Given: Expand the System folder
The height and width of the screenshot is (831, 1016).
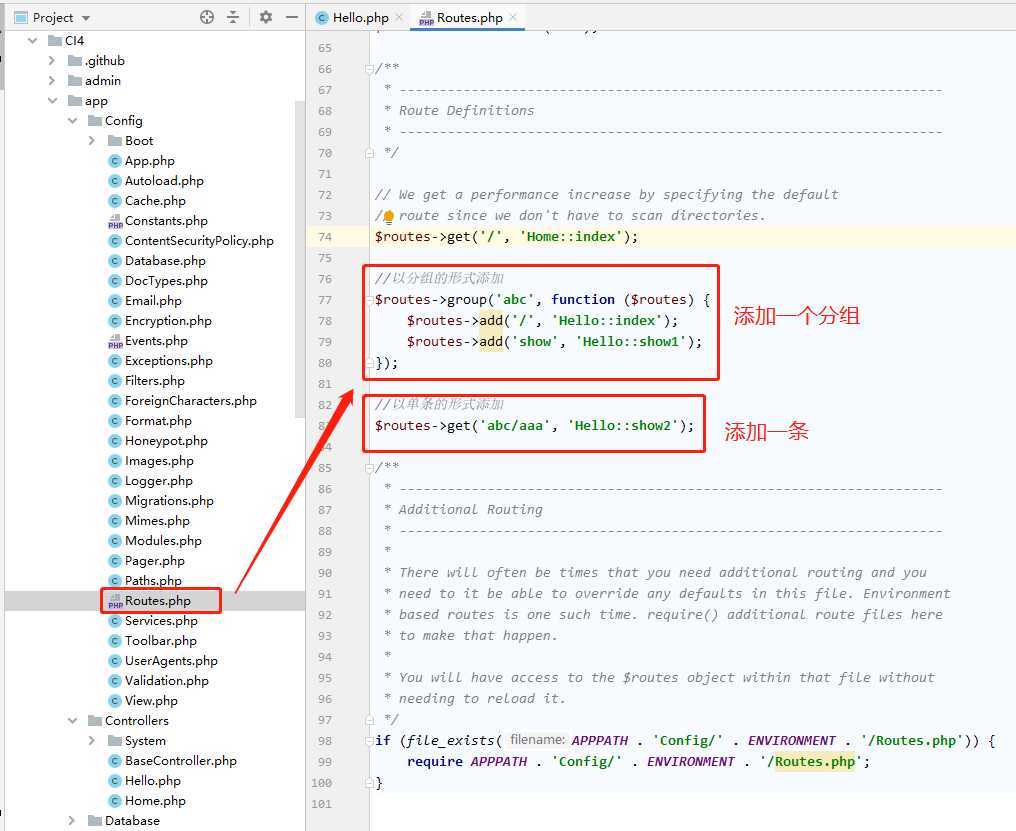Looking at the screenshot, I should point(92,741).
